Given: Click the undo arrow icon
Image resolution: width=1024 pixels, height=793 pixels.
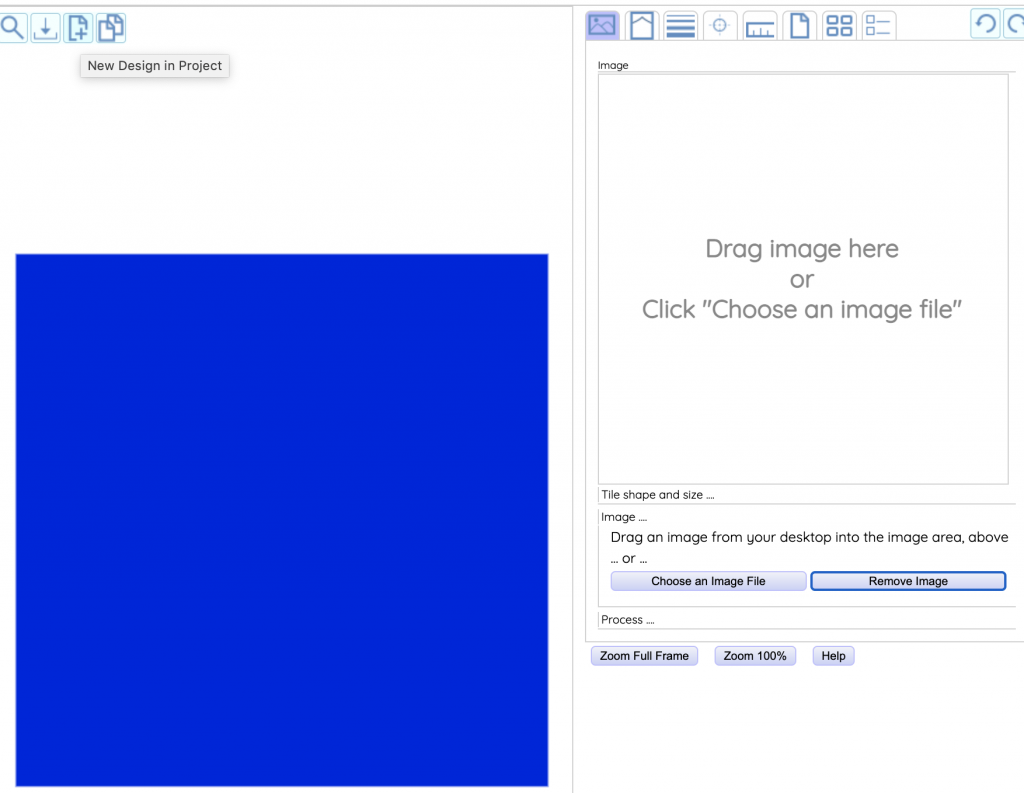Looking at the screenshot, I should tap(985, 24).
